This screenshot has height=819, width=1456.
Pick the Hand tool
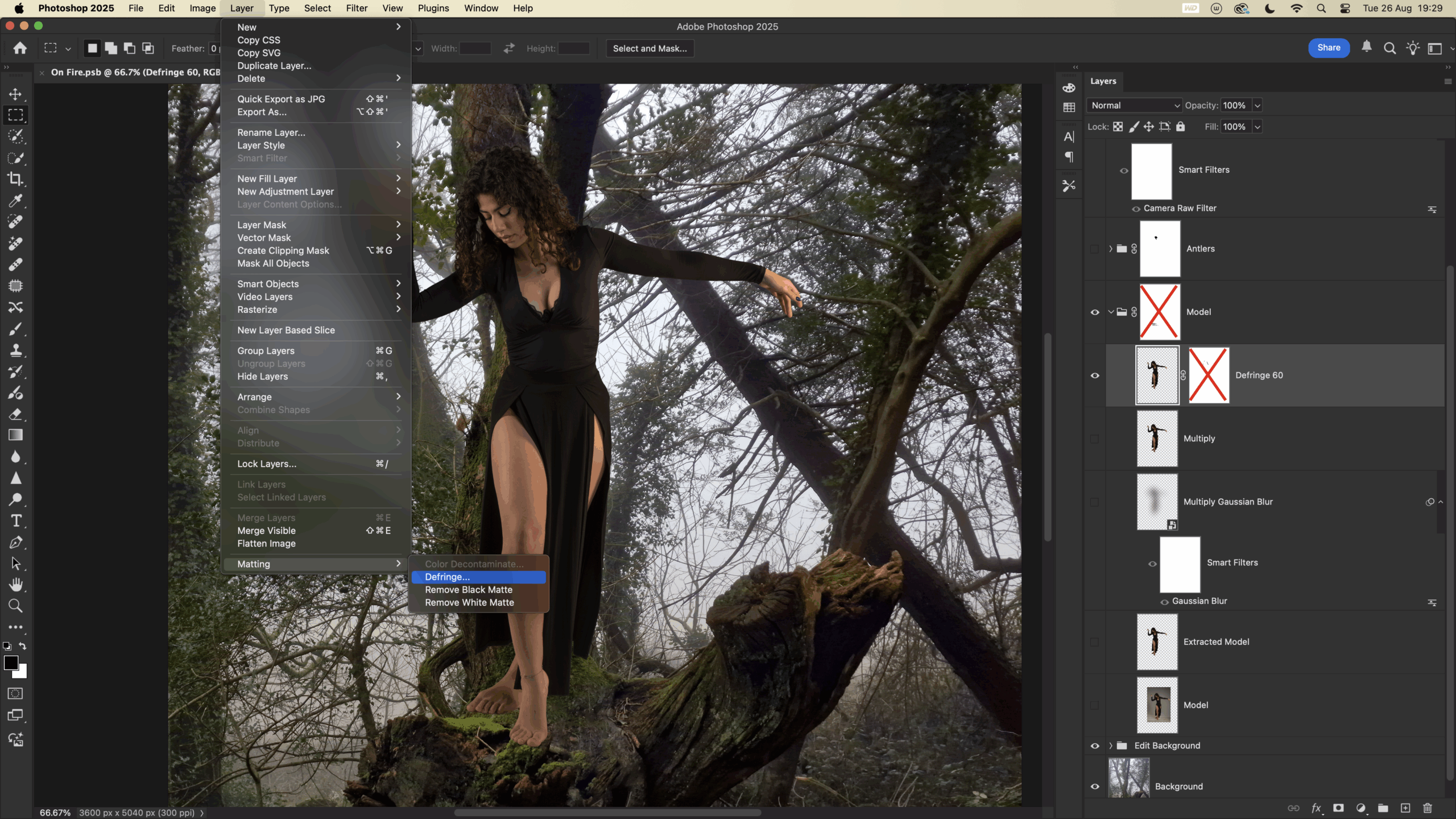point(15,585)
